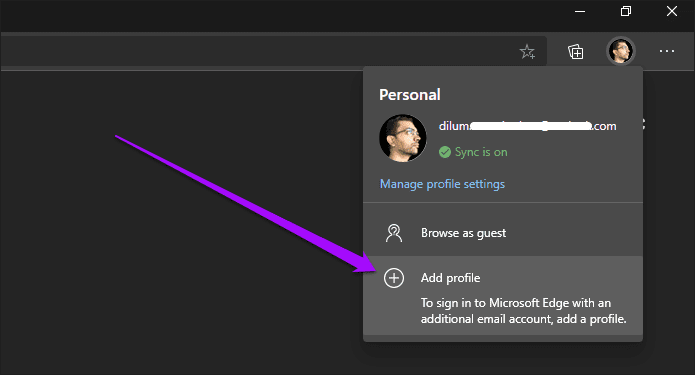Close the Edge window
Viewport: 695px width, 375px height.
tap(672, 12)
